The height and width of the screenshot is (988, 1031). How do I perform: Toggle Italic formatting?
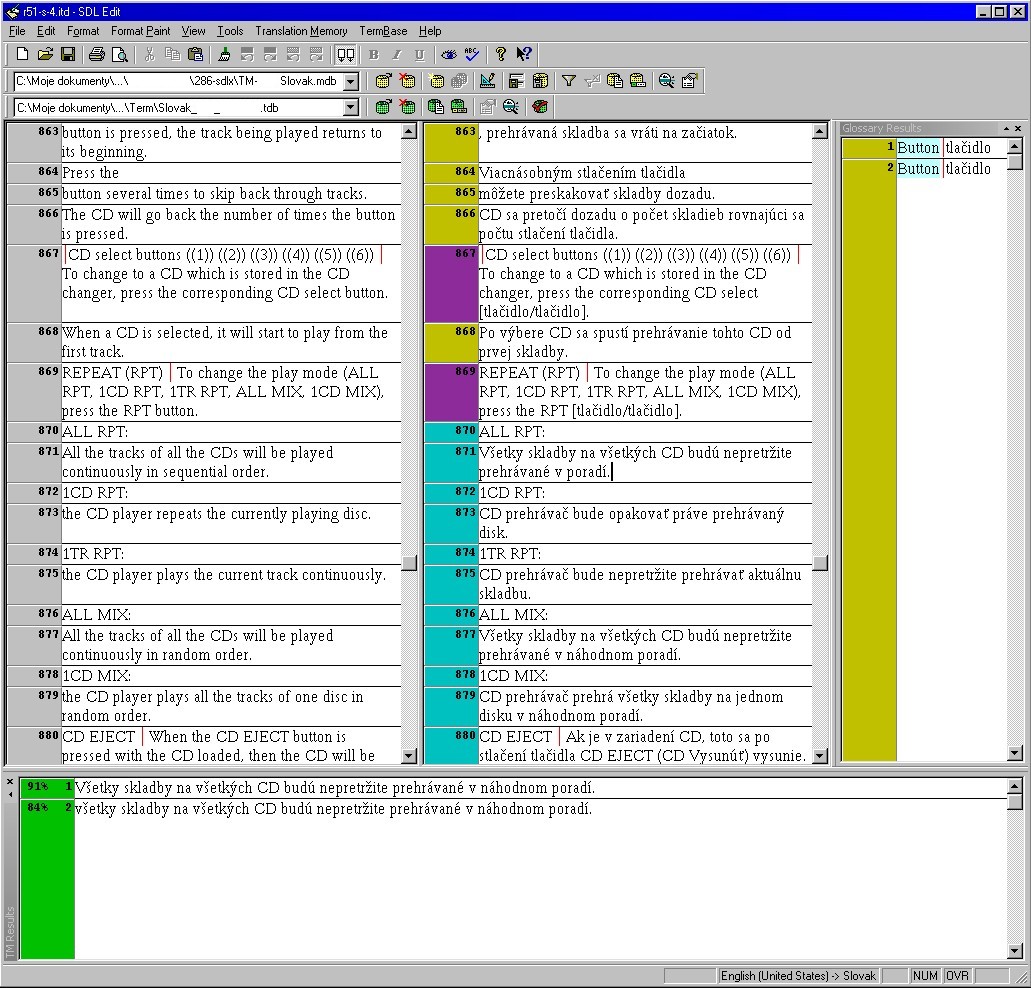point(396,55)
